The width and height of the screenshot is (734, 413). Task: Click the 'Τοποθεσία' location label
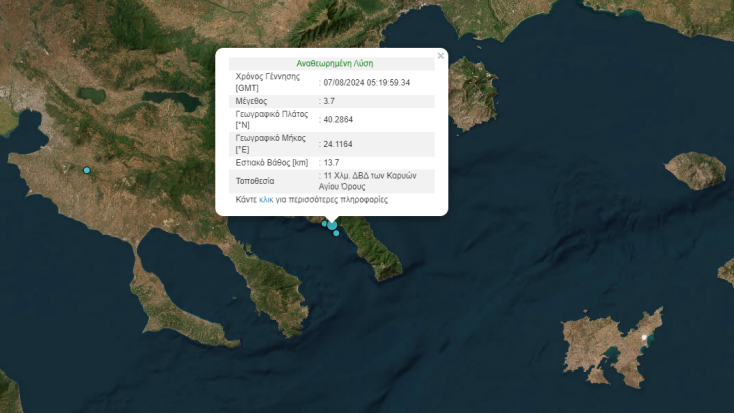[254, 181]
